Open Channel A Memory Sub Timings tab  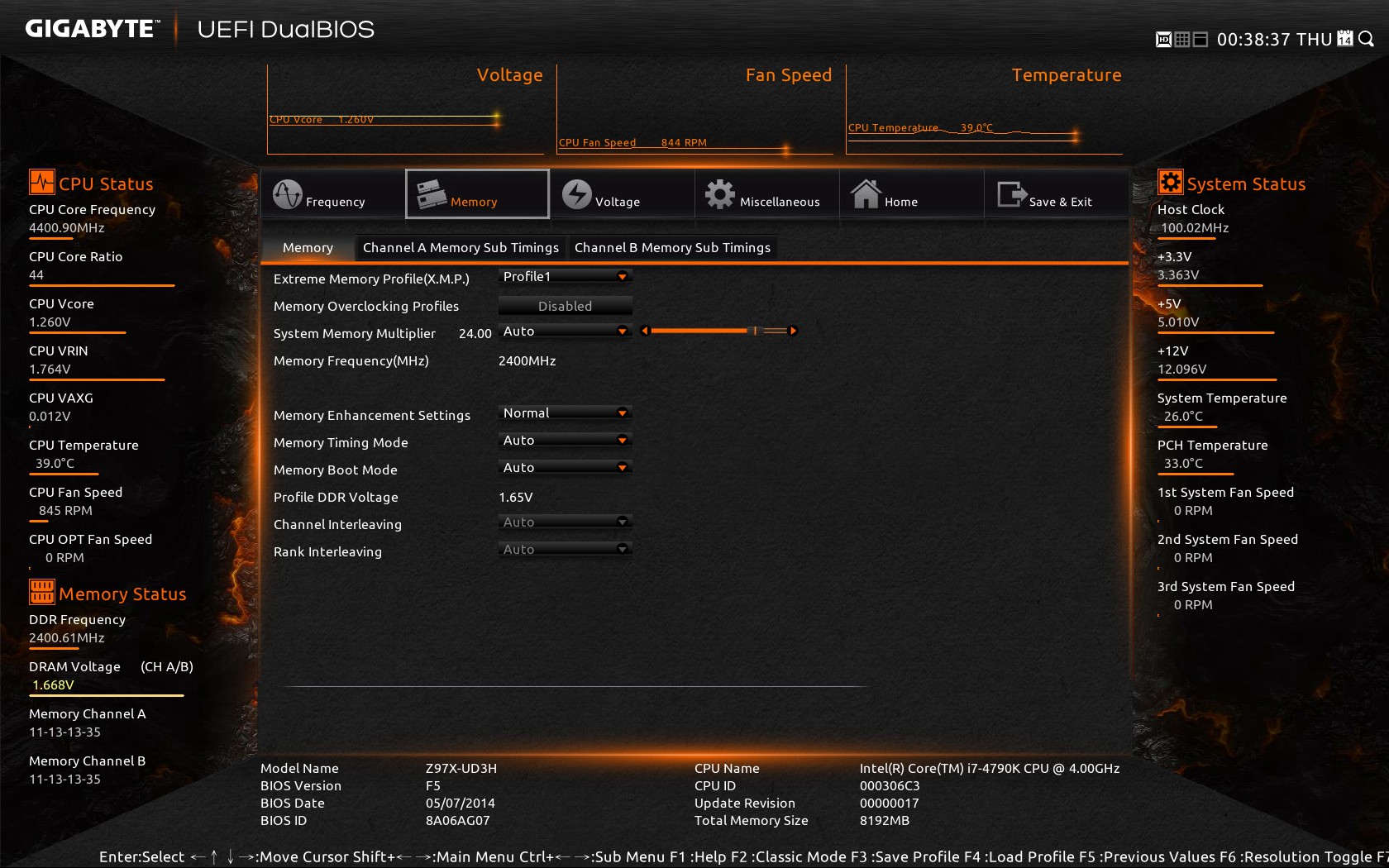point(461,247)
